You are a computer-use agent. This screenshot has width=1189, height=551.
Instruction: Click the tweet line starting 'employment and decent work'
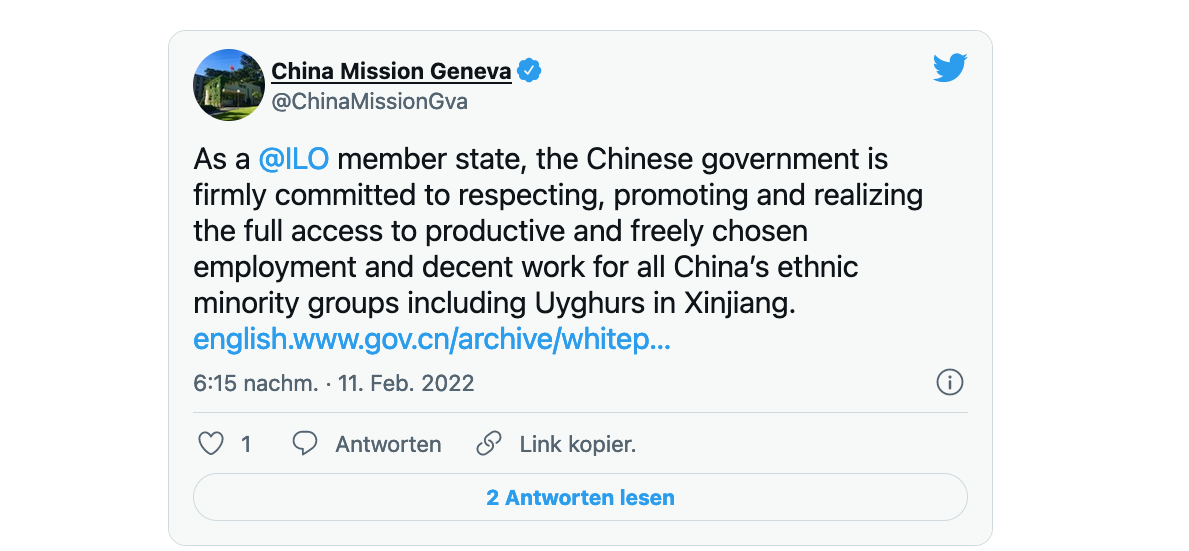[x=525, y=267]
